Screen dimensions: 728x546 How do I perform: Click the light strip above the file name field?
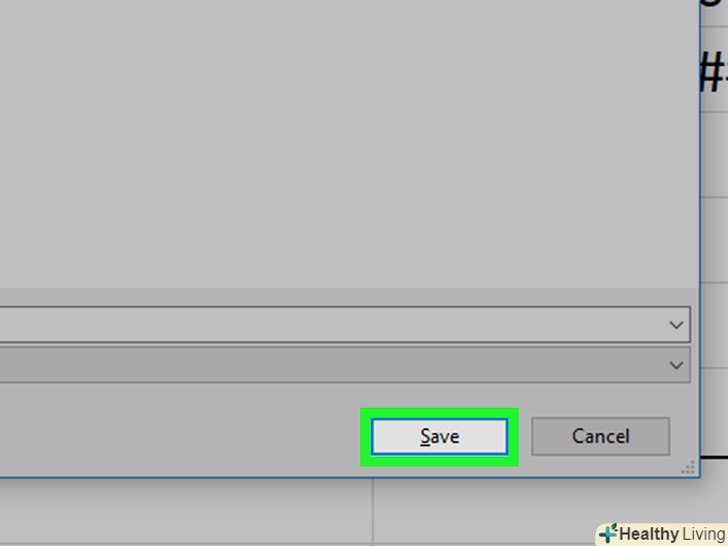point(349,296)
